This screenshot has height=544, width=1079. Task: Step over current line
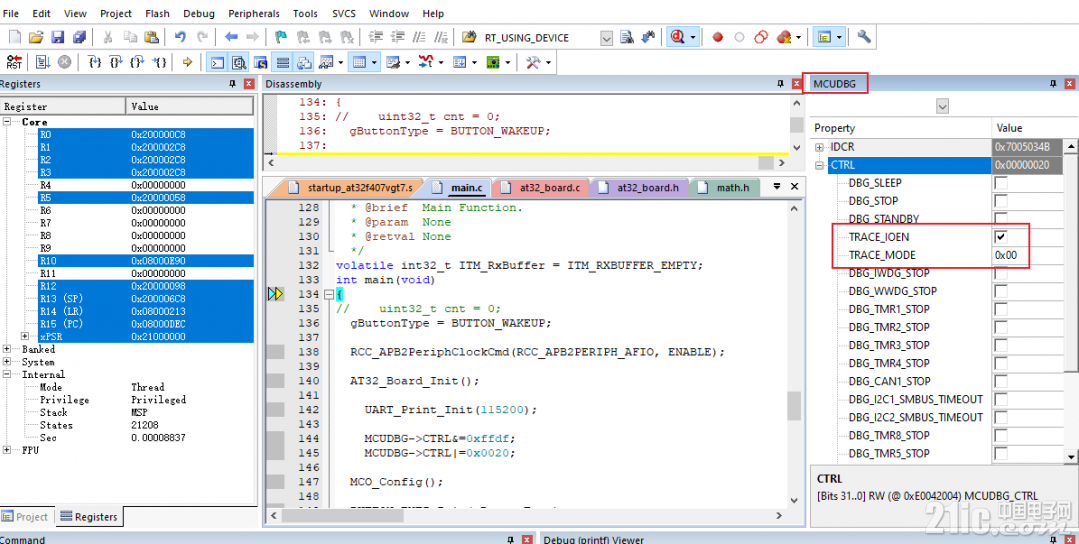pos(116,63)
